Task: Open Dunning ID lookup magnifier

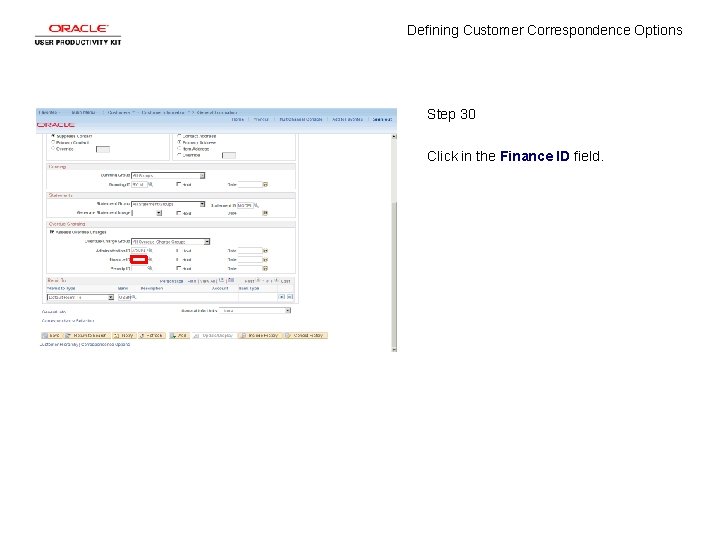Action: (150, 185)
